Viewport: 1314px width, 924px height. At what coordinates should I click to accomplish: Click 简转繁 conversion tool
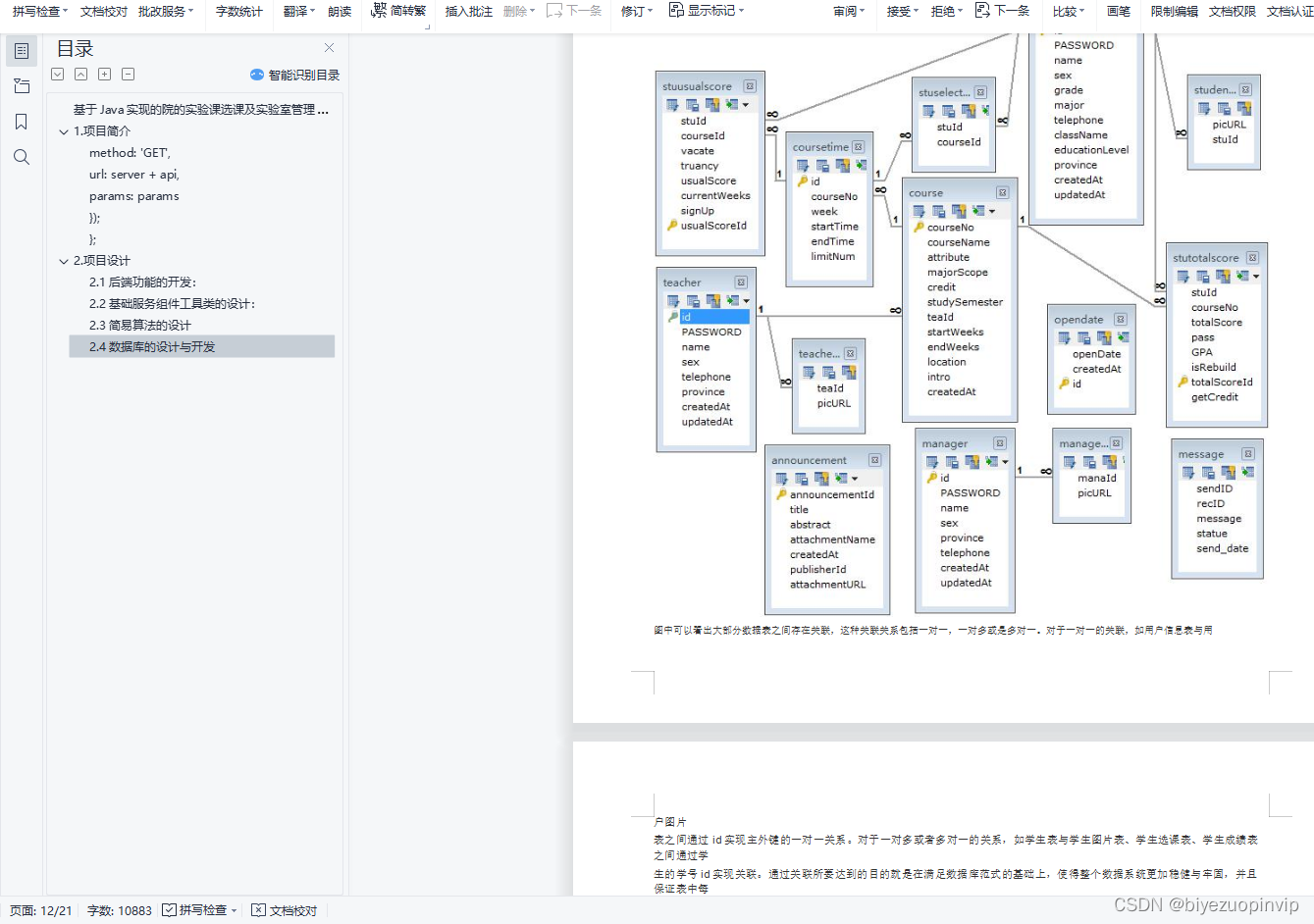coord(398,11)
